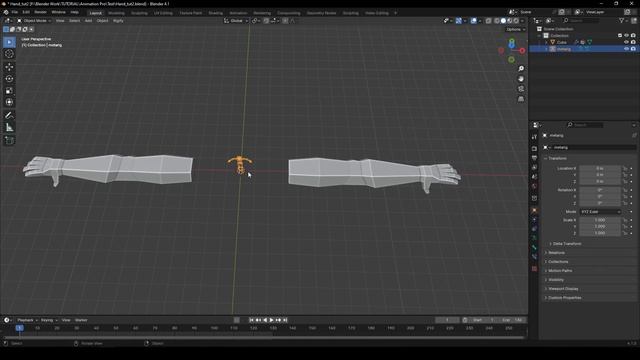Hide the Cube object in outliner
The height and width of the screenshot is (360, 640).
click(627, 42)
